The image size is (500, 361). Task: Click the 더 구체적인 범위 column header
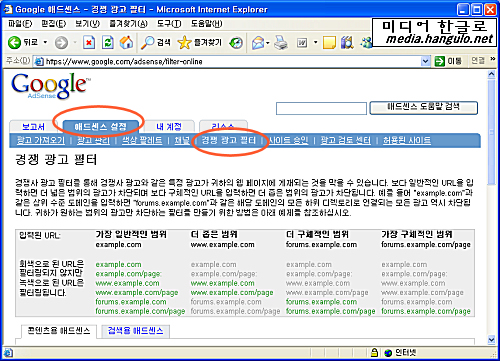pyautogui.click(x=317, y=234)
